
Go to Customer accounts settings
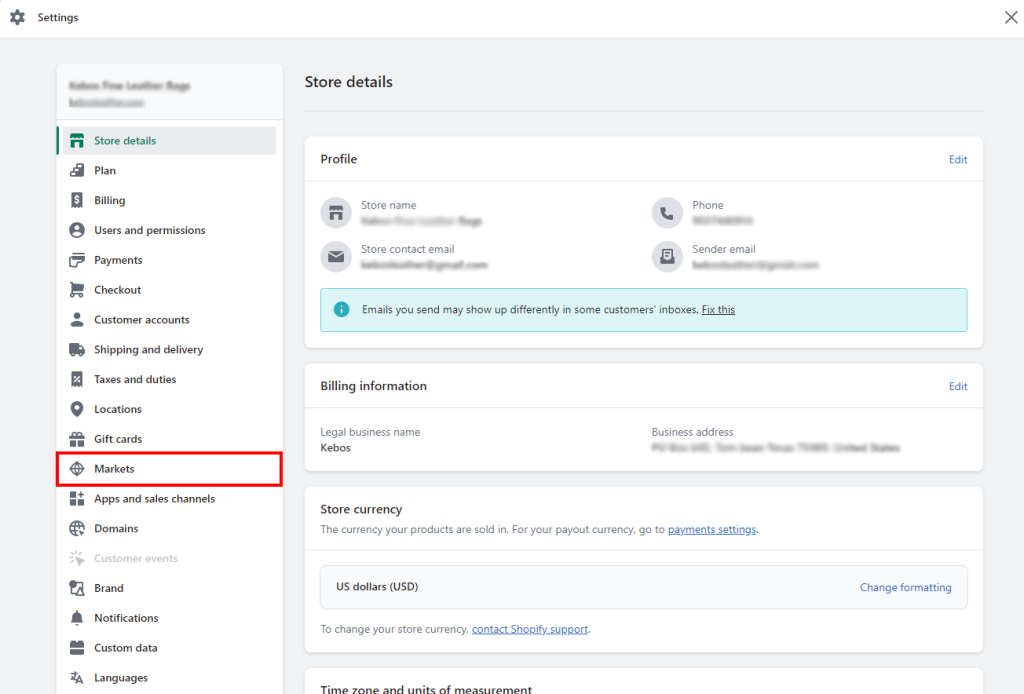click(141, 320)
